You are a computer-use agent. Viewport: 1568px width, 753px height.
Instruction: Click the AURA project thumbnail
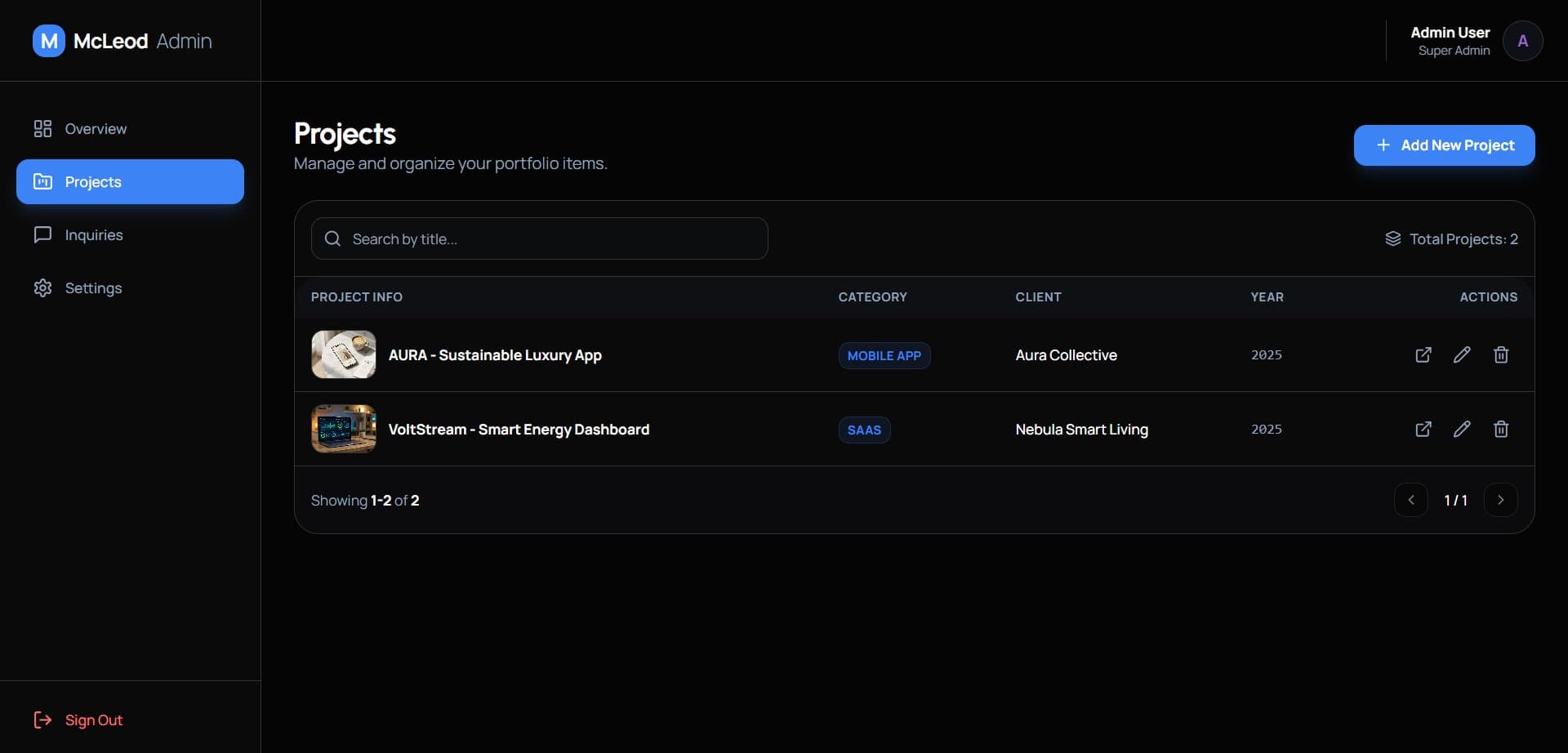click(x=344, y=354)
